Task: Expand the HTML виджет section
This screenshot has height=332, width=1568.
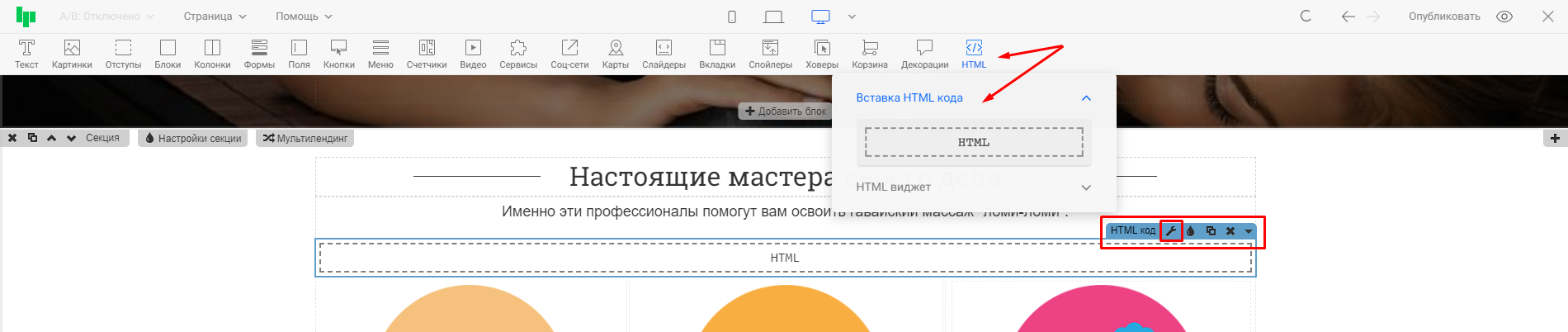Action: point(1086,187)
